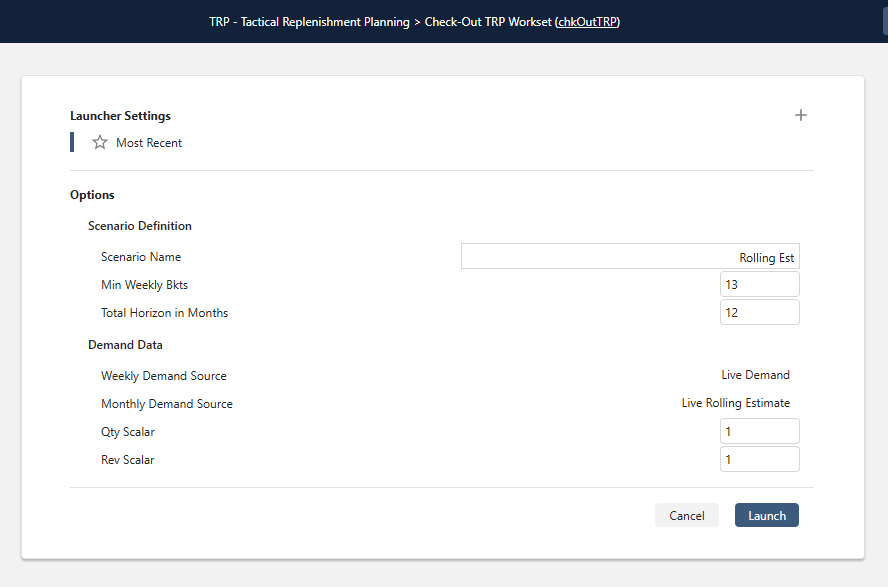
Task: Click the Qty Scalar input field
Action: coord(759,430)
